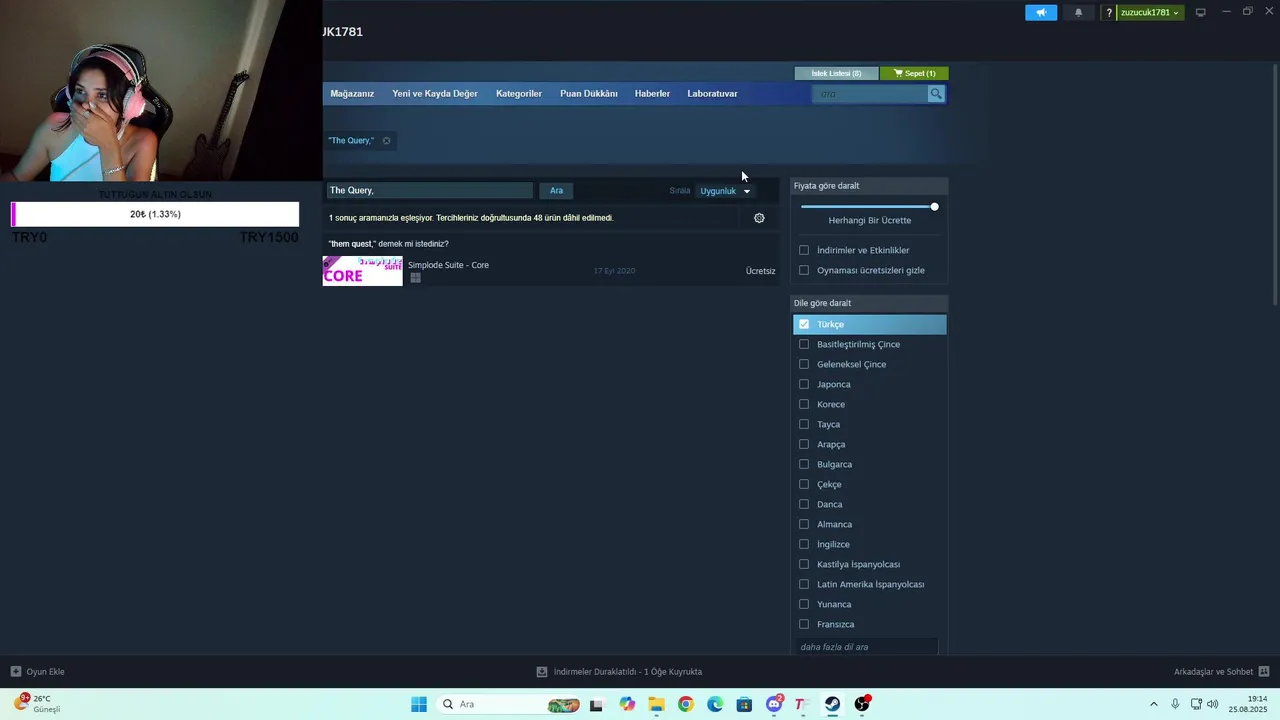Click "daha fazla dil ara" language search field
The height and width of the screenshot is (720, 1280).
(x=867, y=647)
